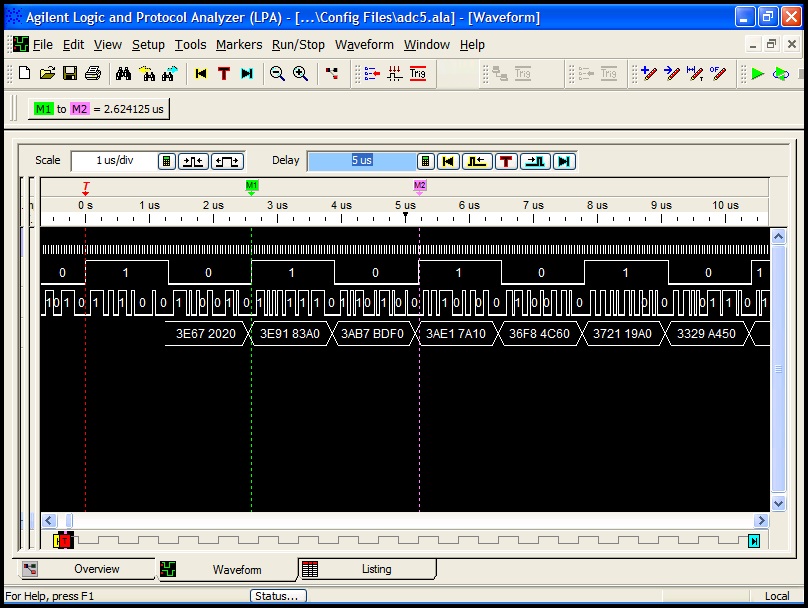Click the Scale zoom-out pulse button
Image resolution: width=808 pixels, height=608 pixels.
coord(227,161)
